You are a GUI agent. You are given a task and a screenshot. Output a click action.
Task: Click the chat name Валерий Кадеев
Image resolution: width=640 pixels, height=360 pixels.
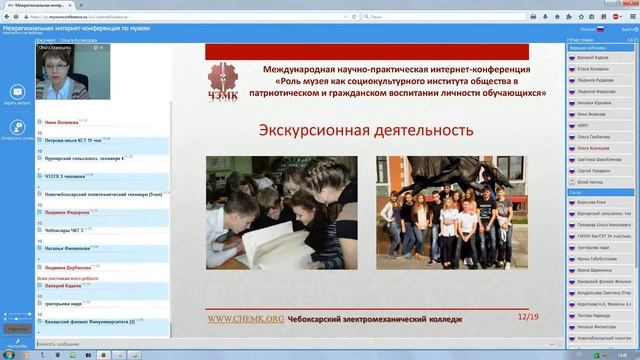pyautogui.click(x=63, y=286)
